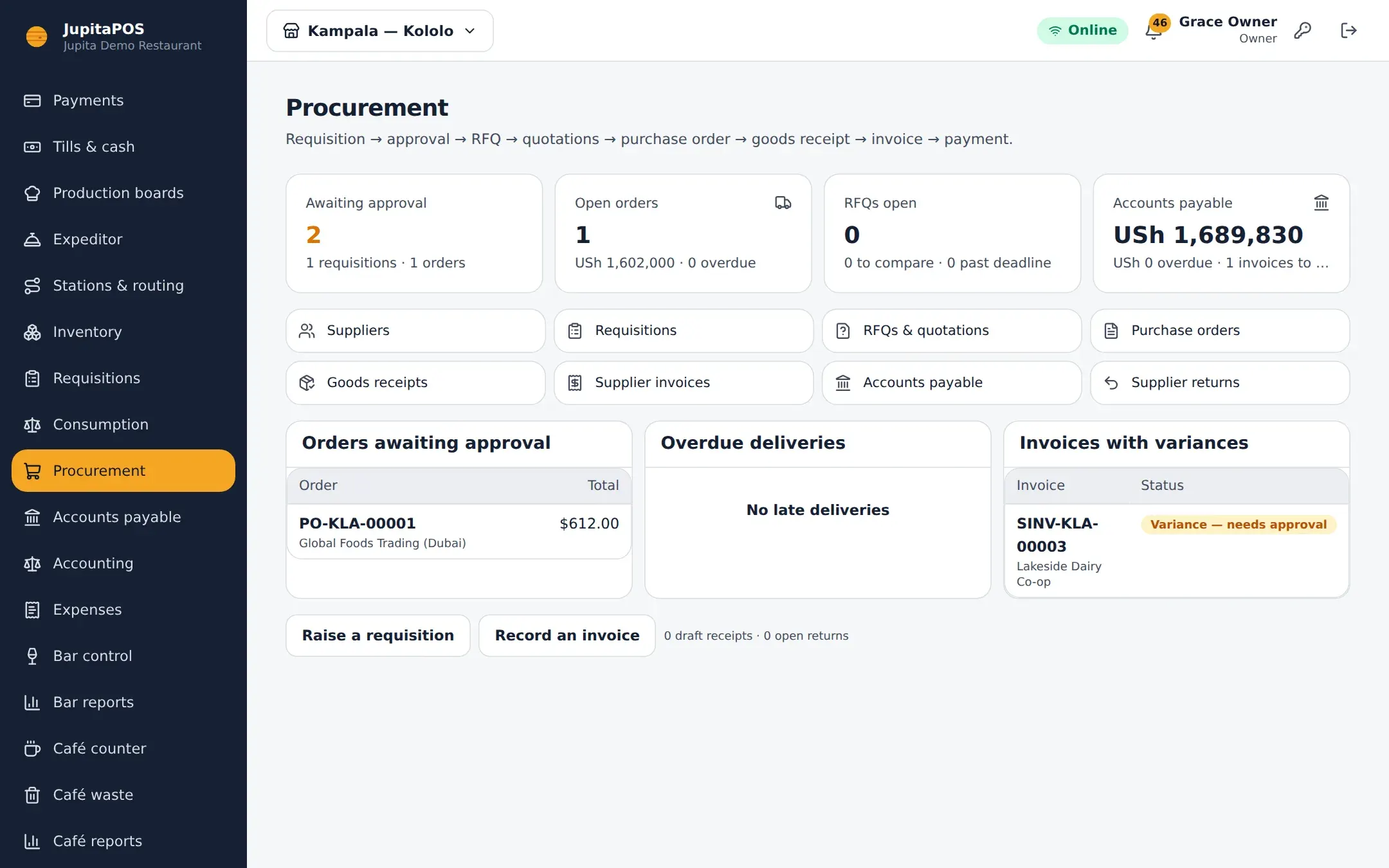Open RFQs & quotations tile
Image resolution: width=1389 pixels, height=868 pixels.
952,330
